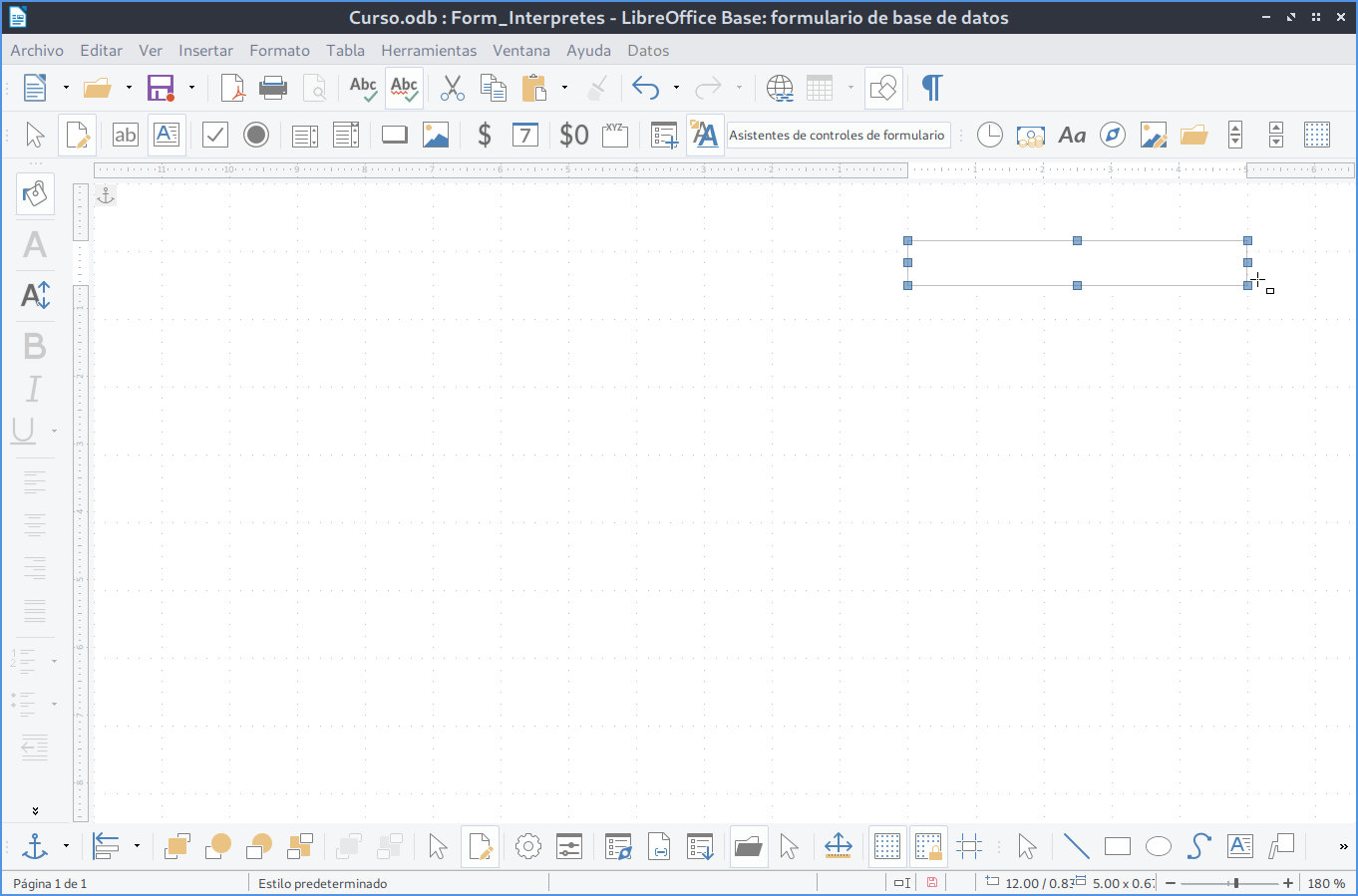Select the Check Box form control tool
This screenshot has width=1358, height=896.
(215, 135)
